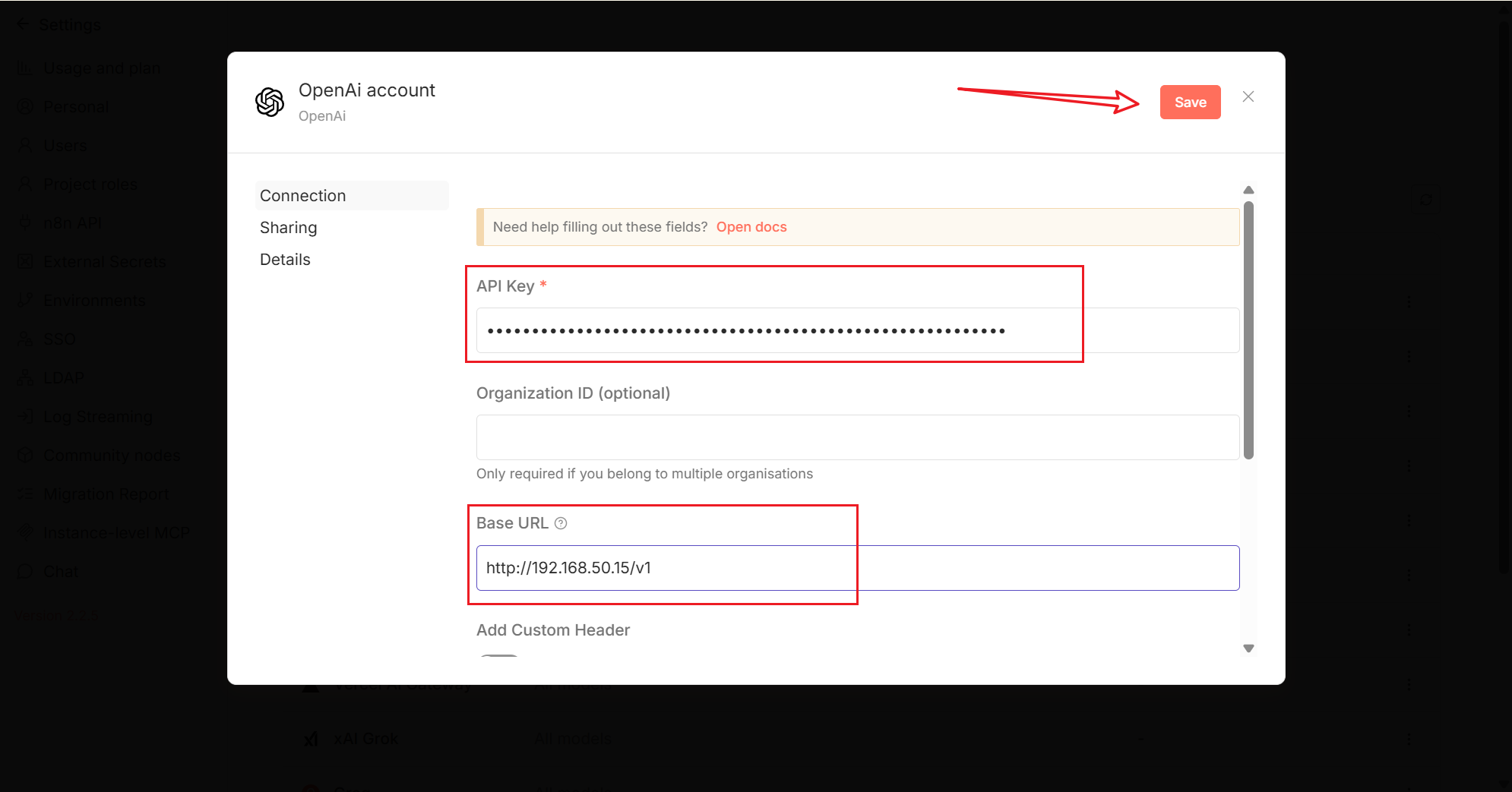1512x792 pixels.
Task: Close the OpenAi account dialog with the X
Action: pyautogui.click(x=1248, y=96)
